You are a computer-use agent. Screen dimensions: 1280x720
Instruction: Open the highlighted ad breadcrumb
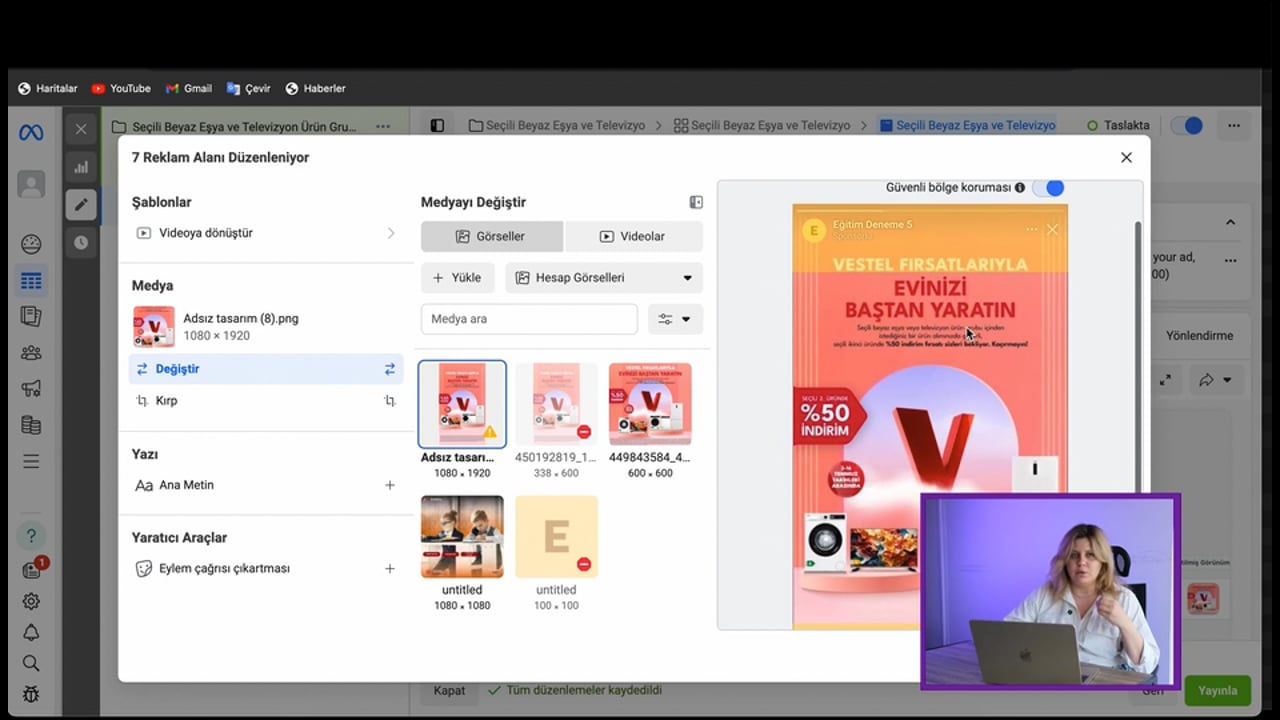pyautogui.click(x=967, y=125)
